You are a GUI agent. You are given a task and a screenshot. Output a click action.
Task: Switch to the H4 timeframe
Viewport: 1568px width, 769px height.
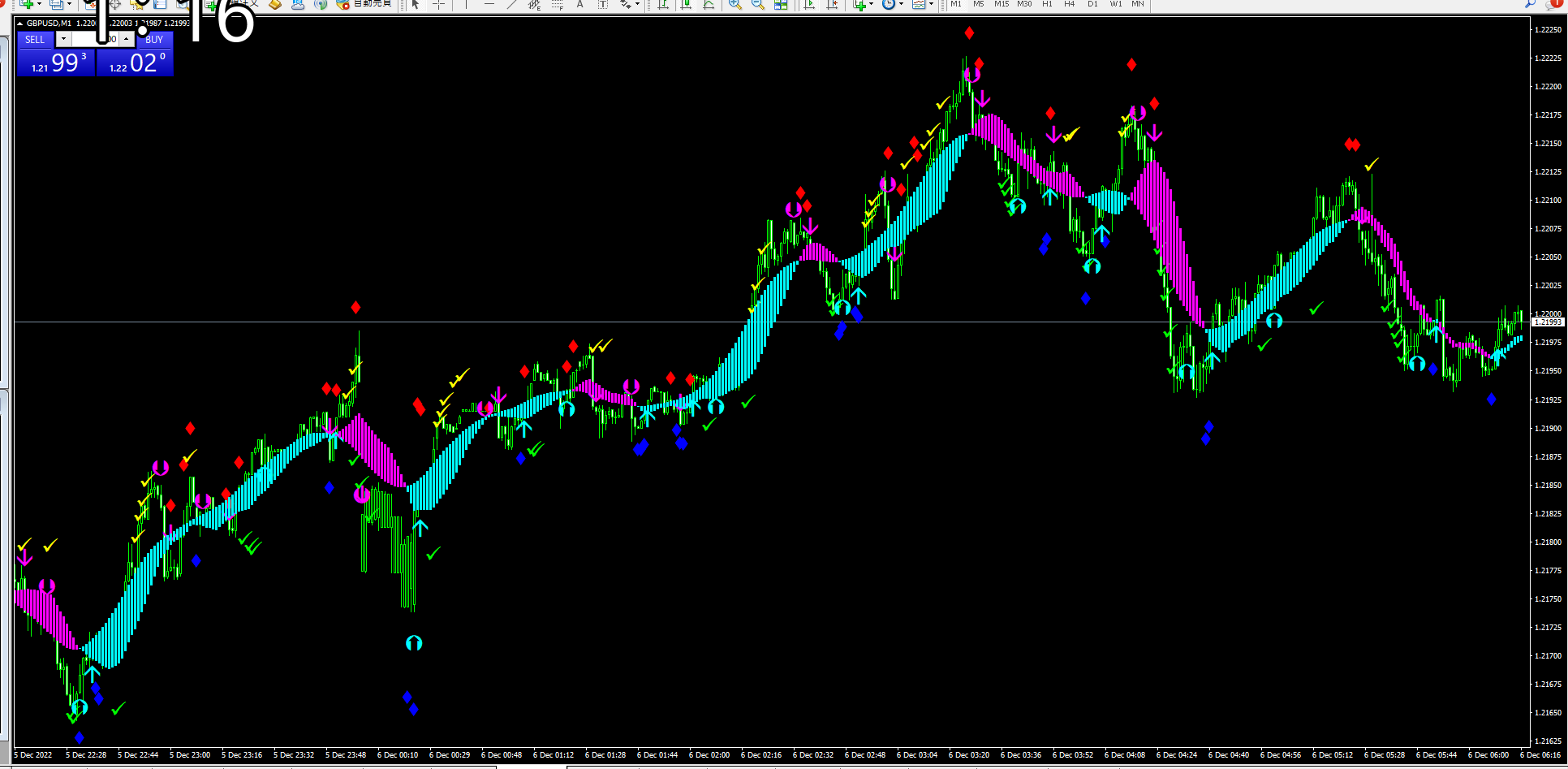tap(1070, 4)
